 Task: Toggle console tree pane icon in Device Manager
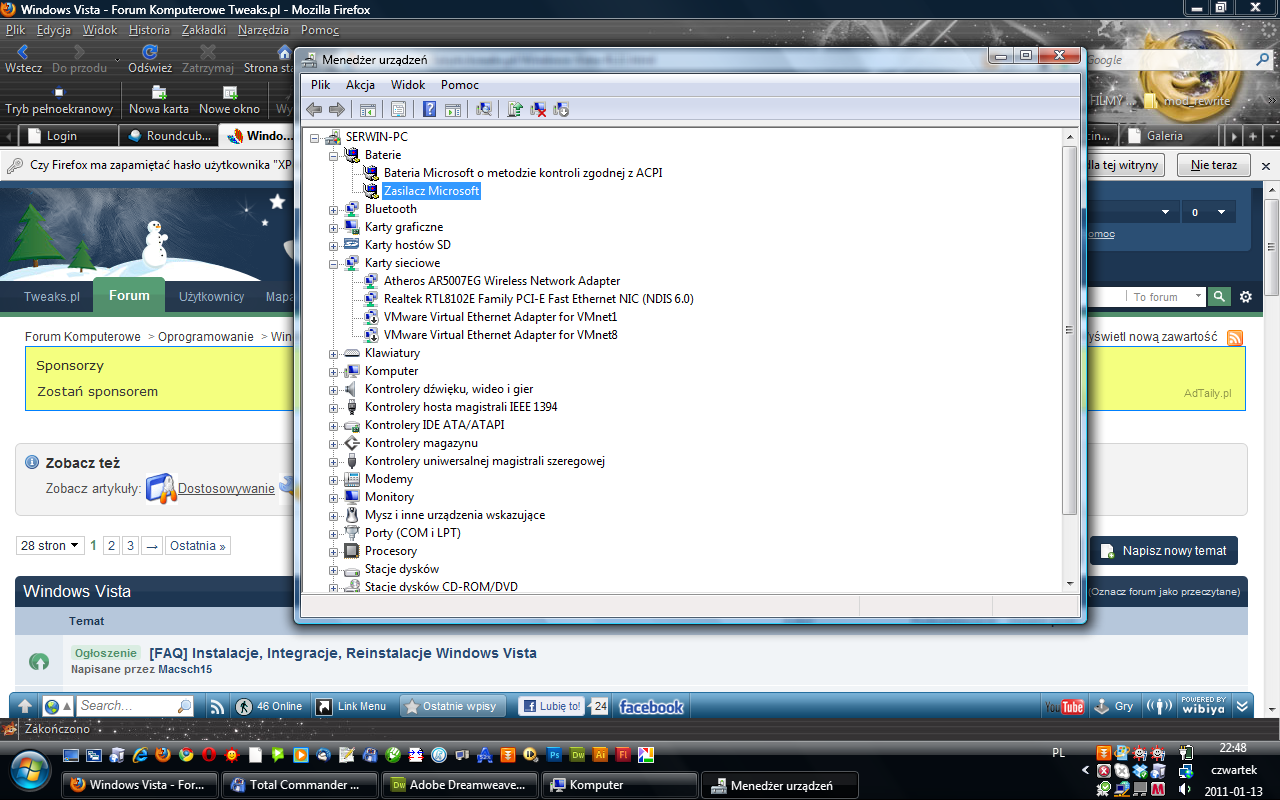(x=367, y=109)
